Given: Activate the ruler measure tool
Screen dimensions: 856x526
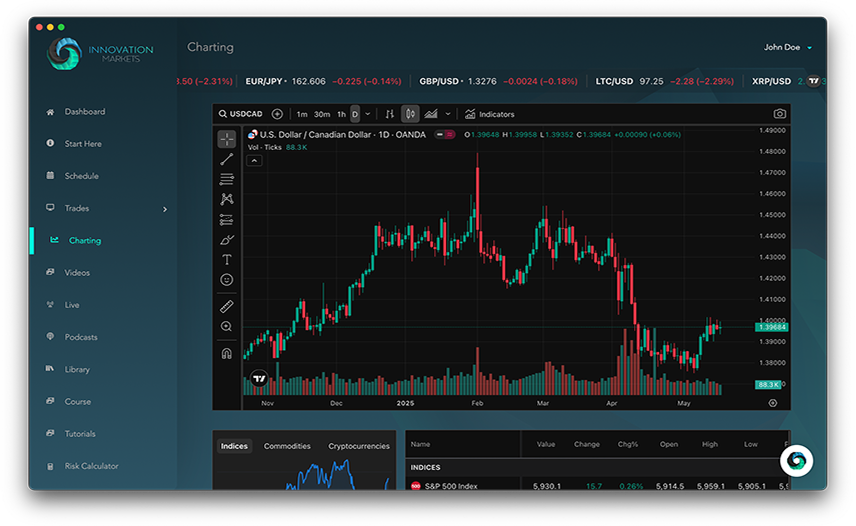Looking at the screenshot, I should pyautogui.click(x=227, y=307).
